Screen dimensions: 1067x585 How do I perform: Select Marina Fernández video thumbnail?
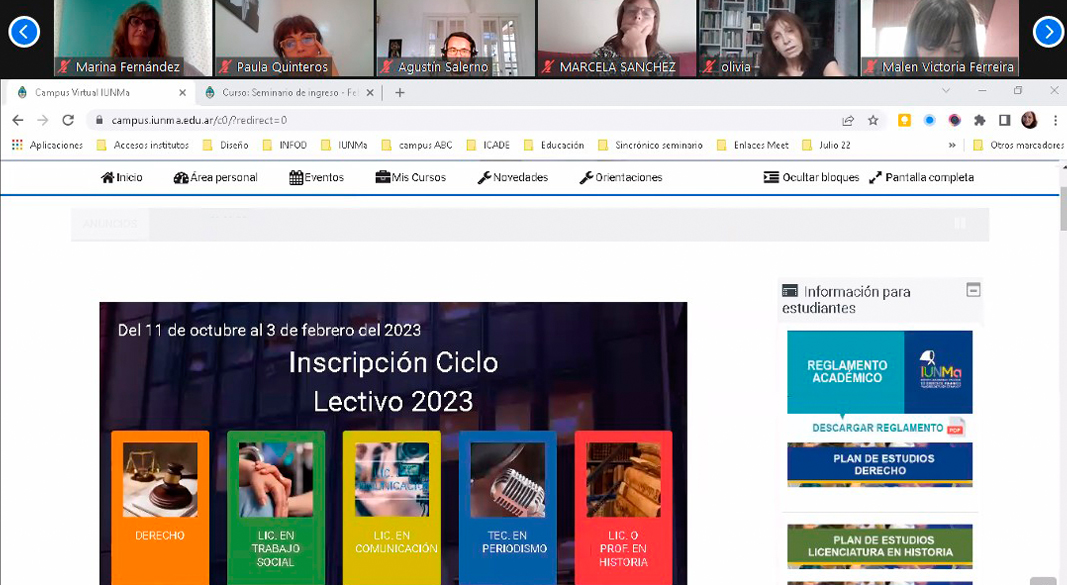point(133,37)
